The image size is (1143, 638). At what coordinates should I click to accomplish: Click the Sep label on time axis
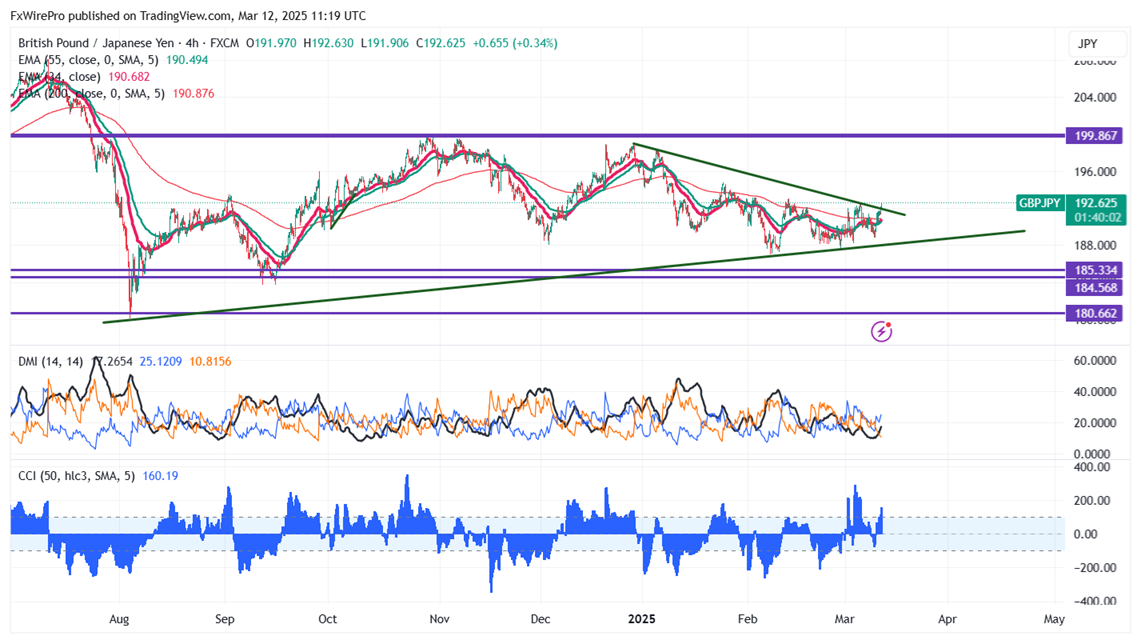(225, 619)
